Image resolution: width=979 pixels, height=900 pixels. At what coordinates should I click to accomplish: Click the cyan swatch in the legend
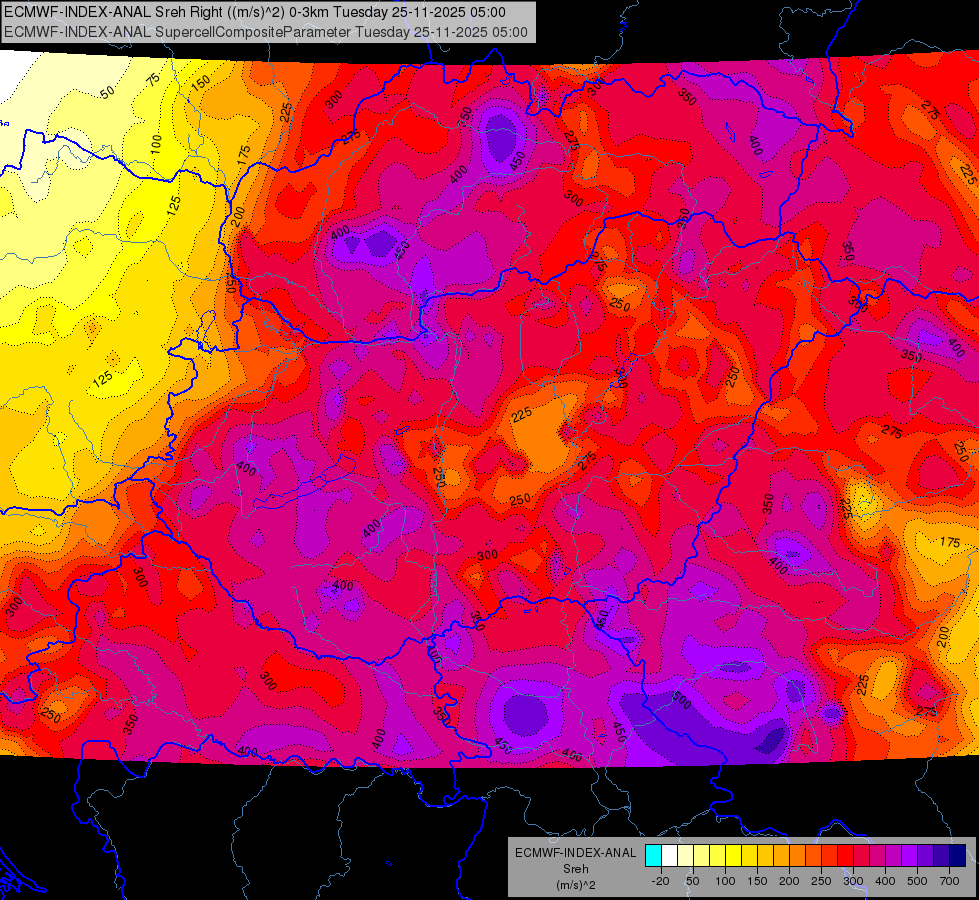[653, 856]
